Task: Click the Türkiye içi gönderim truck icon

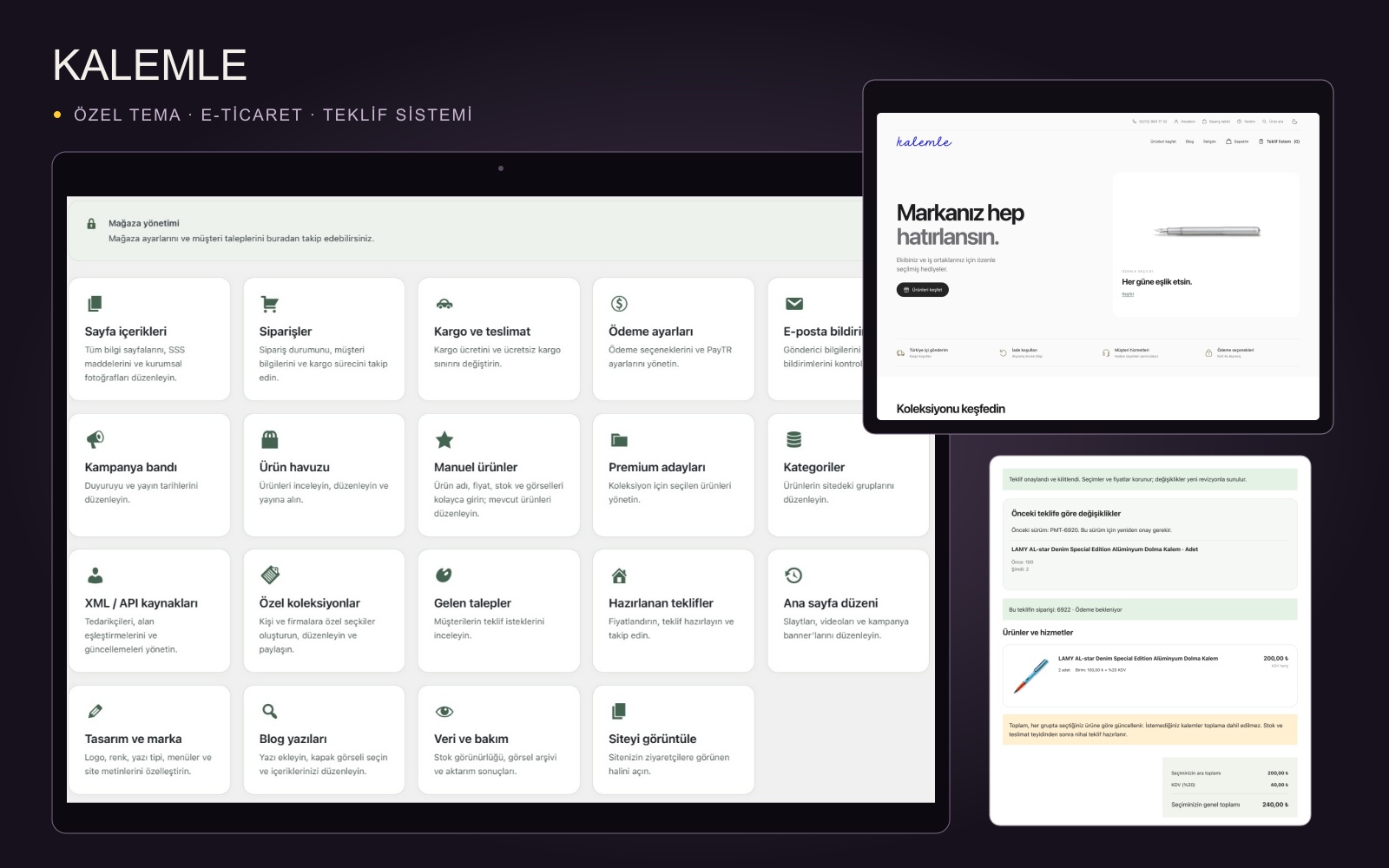Action: [901, 353]
